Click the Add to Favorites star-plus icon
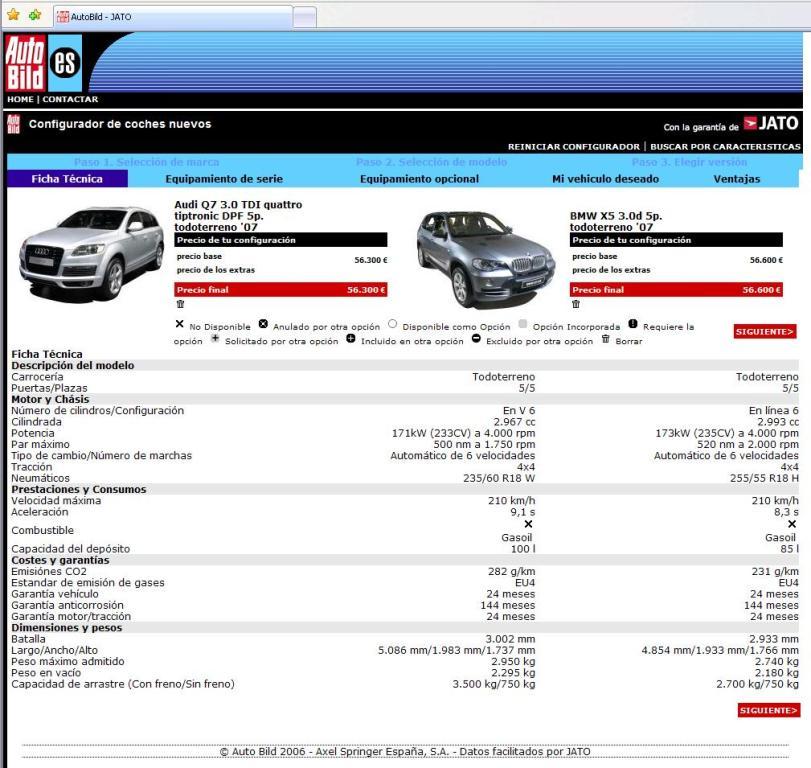Viewport: 811px width, 768px height. [35, 15]
